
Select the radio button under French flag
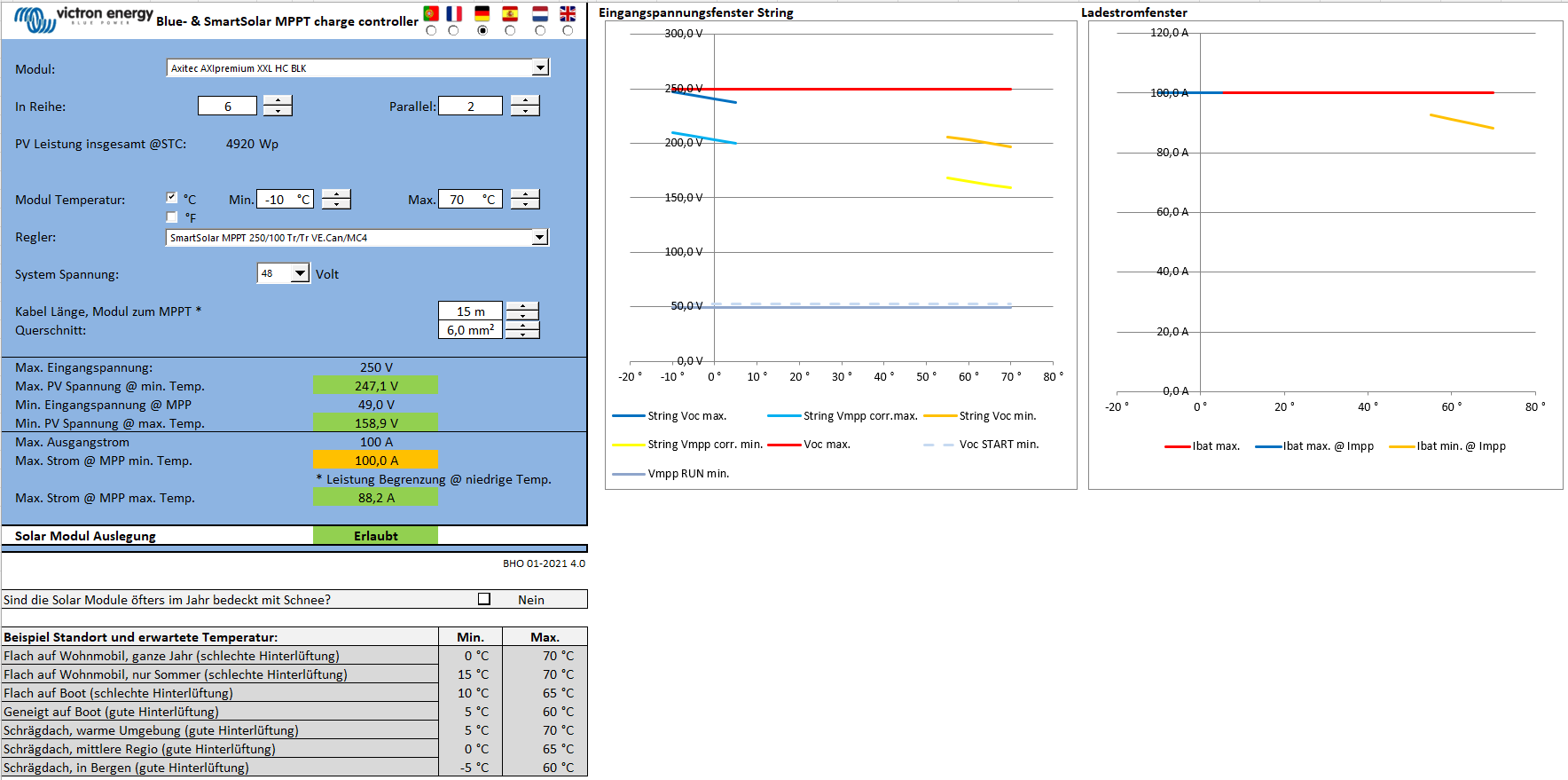point(453,30)
